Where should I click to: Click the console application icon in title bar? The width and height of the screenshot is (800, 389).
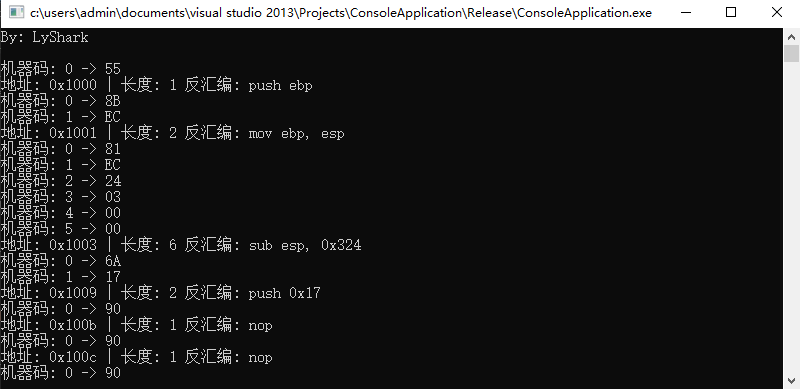[16, 13]
